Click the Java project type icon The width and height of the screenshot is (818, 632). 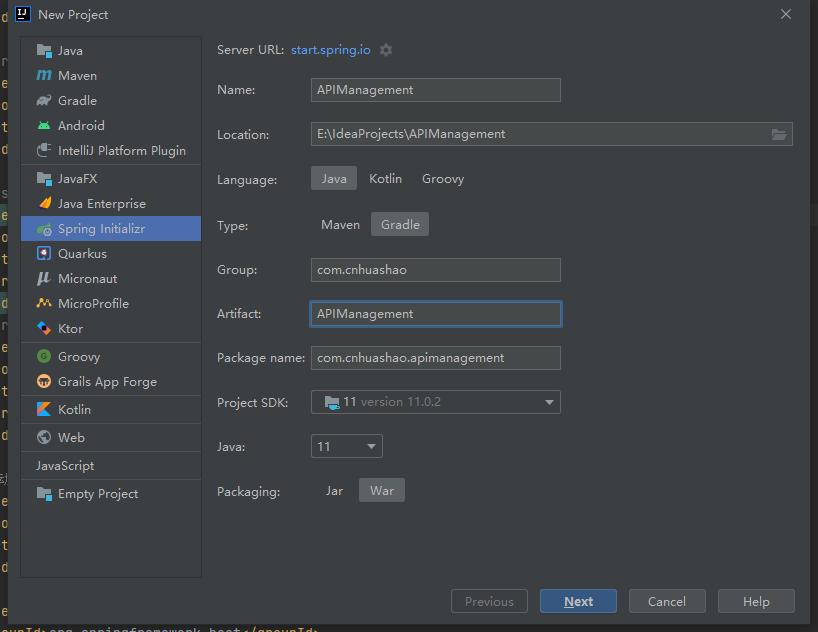44,51
